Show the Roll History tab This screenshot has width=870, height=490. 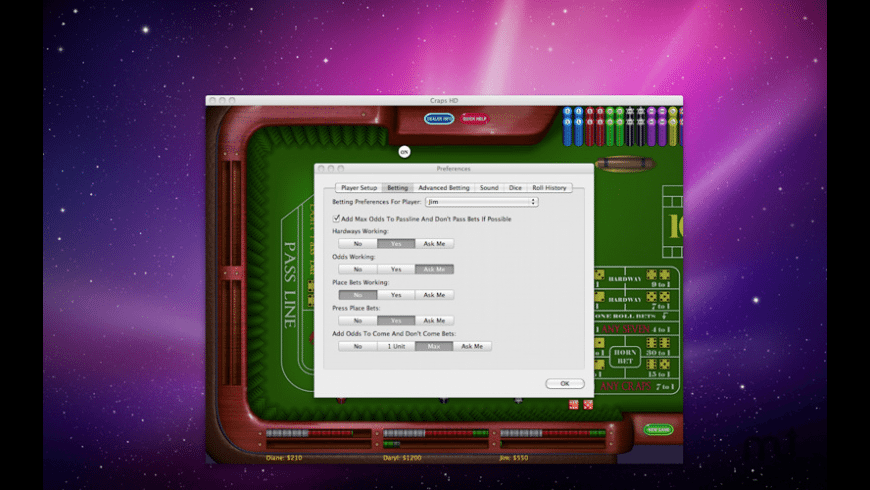tap(549, 188)
